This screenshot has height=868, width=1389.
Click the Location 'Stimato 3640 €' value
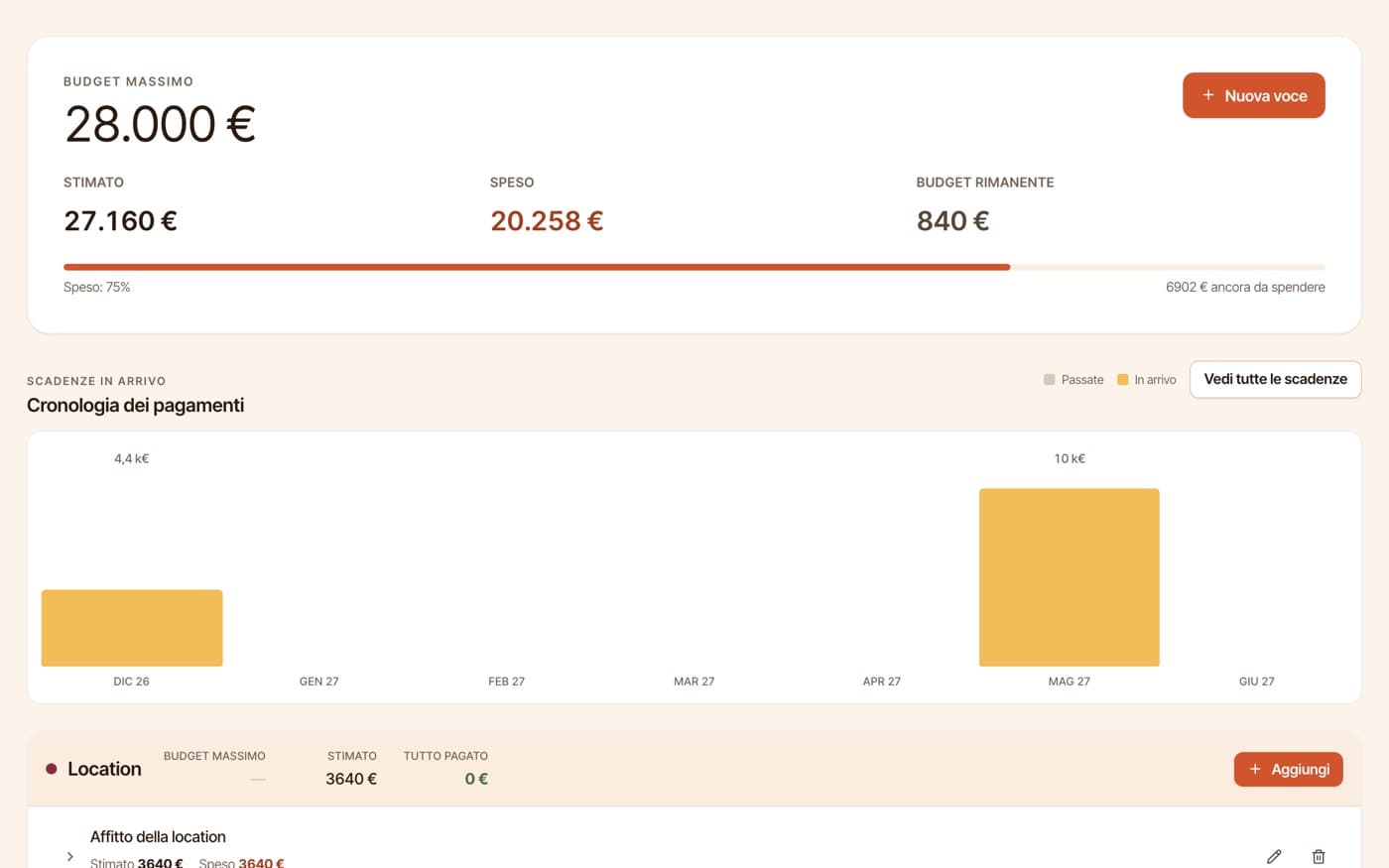click(x=351, y=779)
